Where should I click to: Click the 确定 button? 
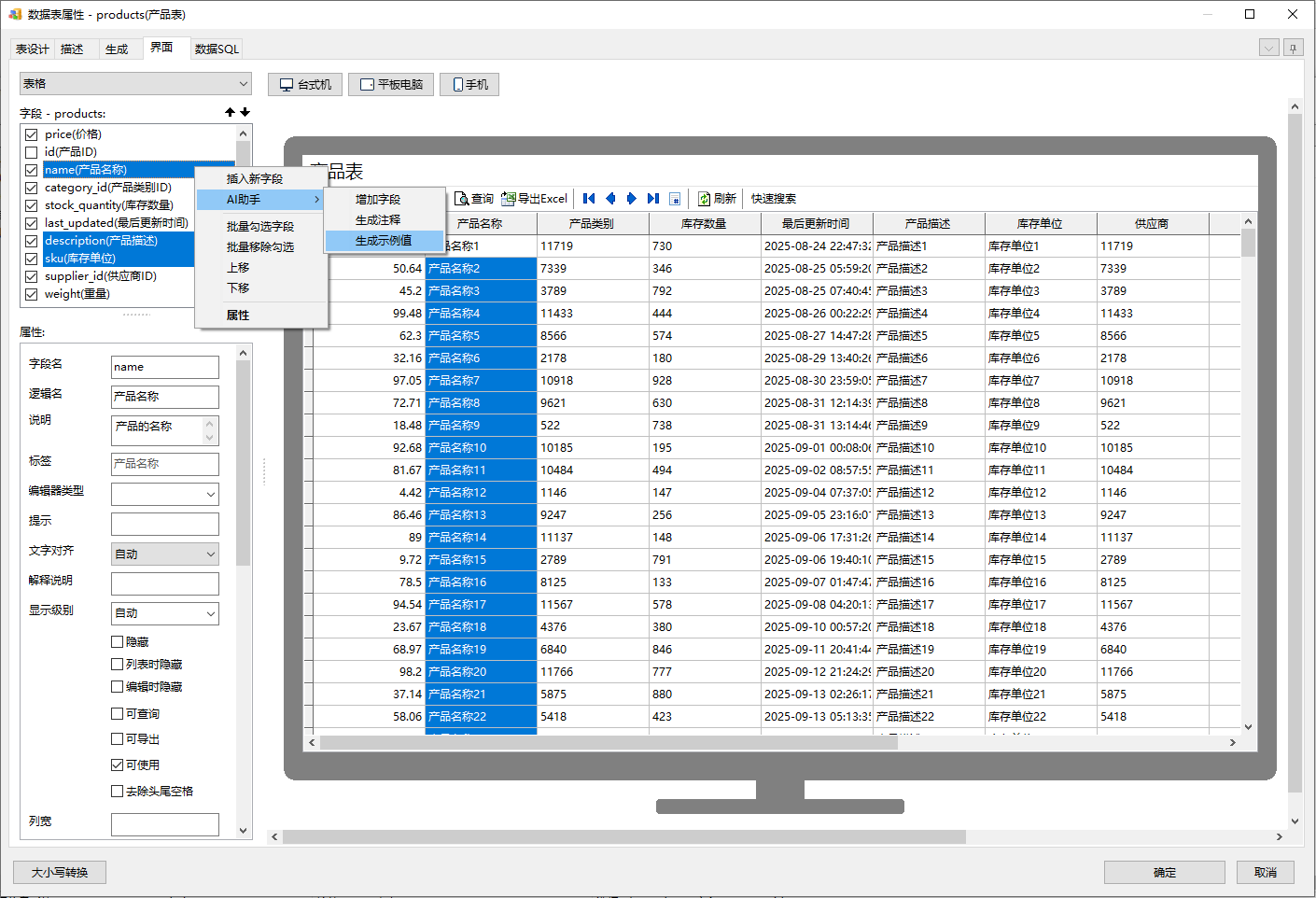1164,873
